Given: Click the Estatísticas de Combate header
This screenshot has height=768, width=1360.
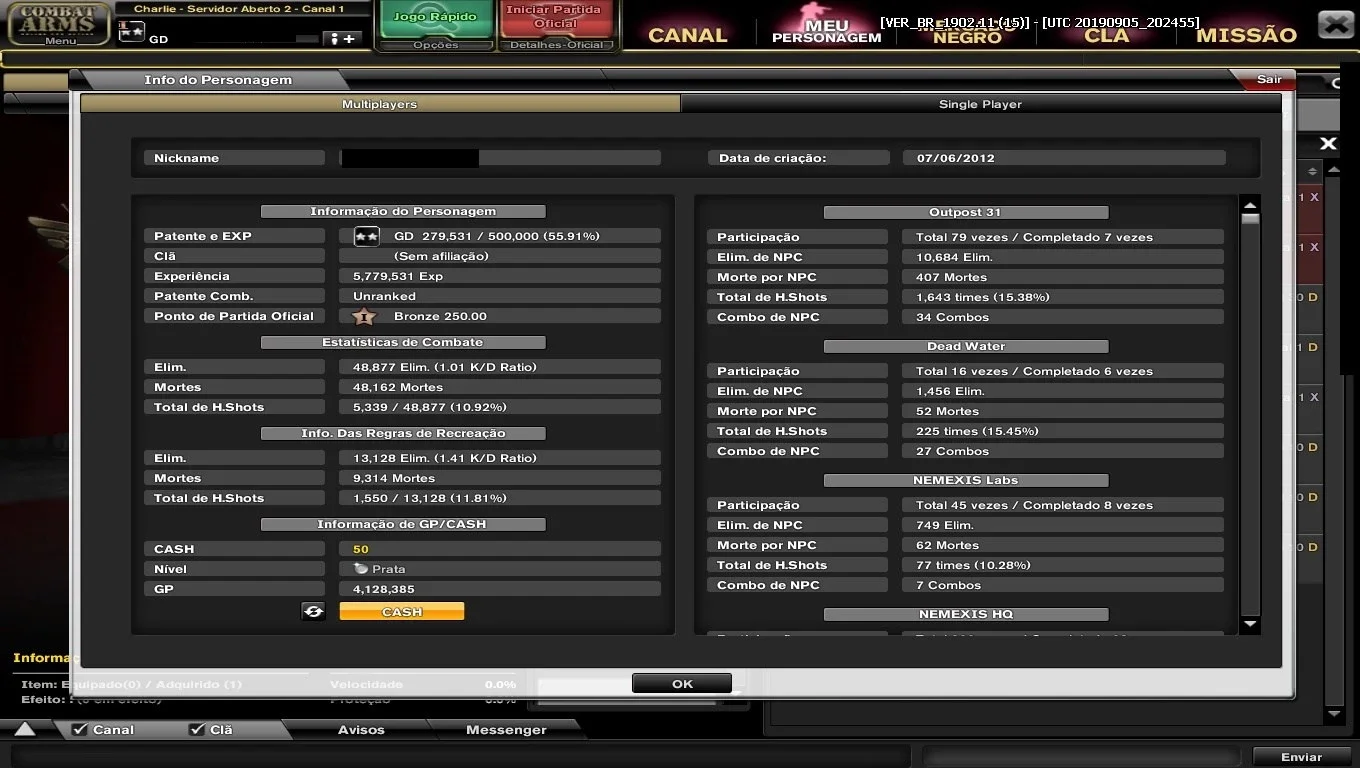Looking at the screenshot, I should pos(403,342).
